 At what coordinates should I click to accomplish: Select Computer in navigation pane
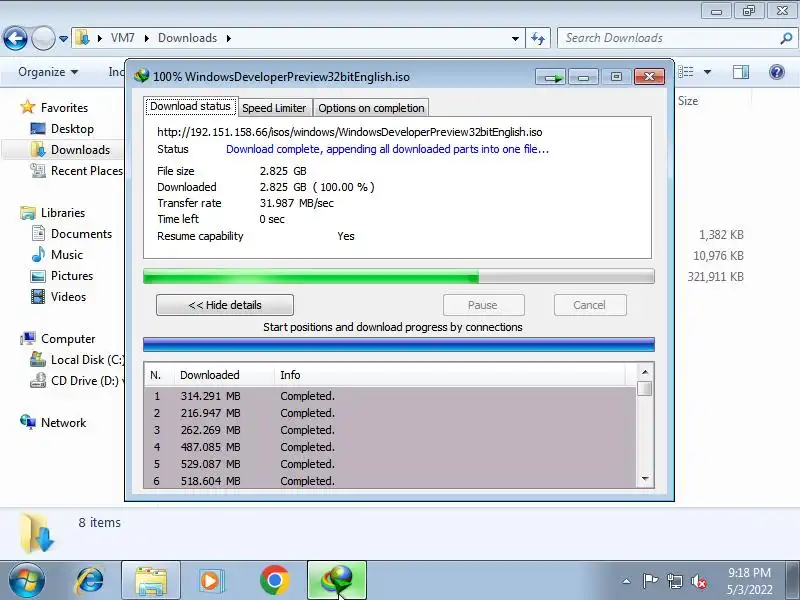[x=68, y=339]
